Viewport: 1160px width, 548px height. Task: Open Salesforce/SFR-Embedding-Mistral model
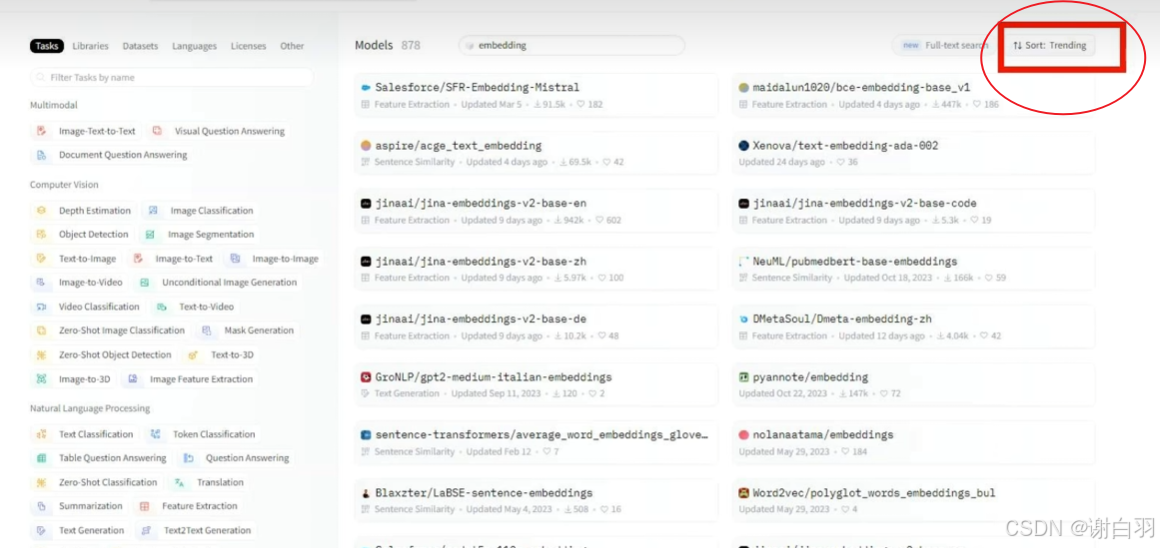[x=536, y=95]
